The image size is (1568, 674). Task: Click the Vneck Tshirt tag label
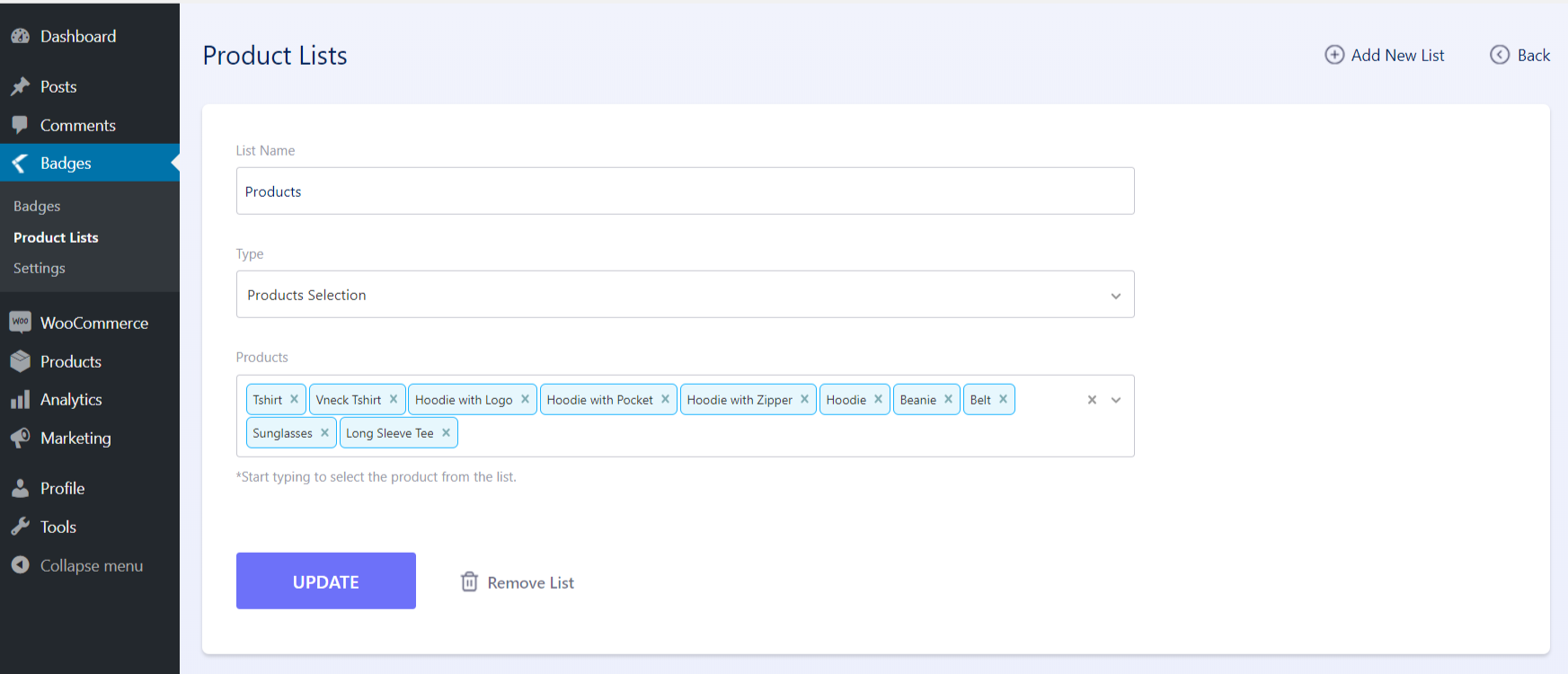pos(349,400)
